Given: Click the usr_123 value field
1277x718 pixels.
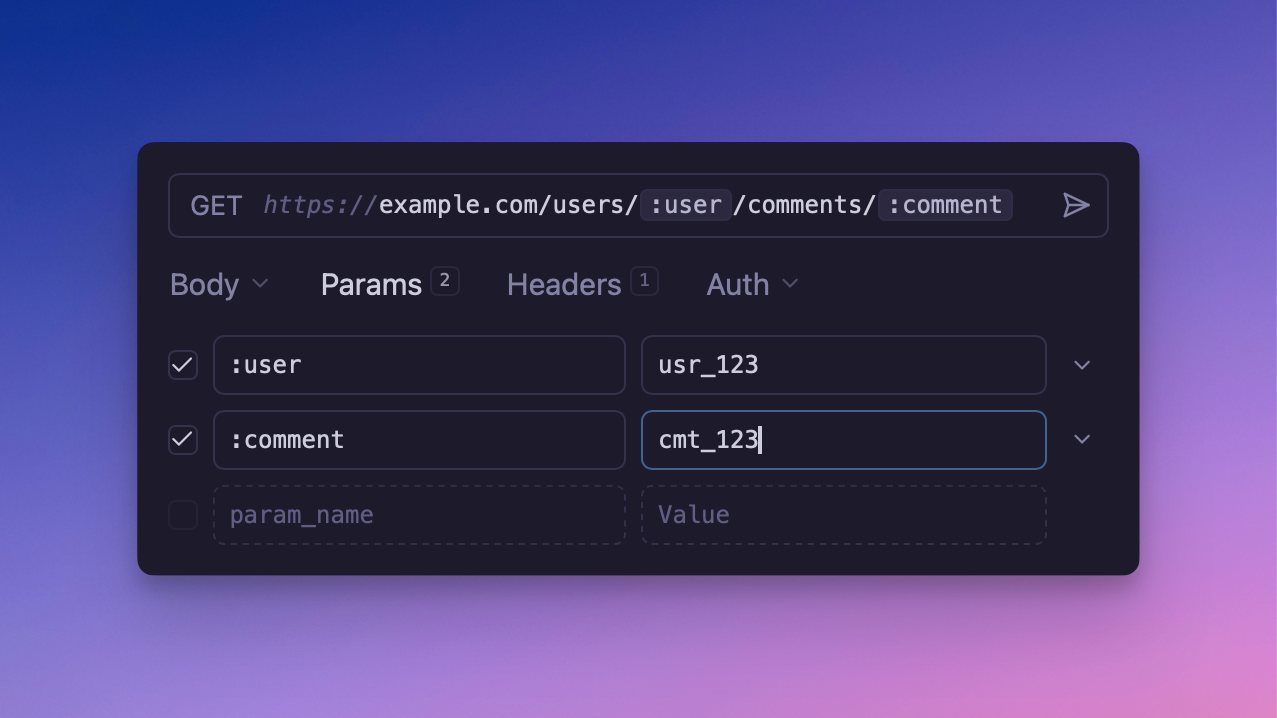Looking at the screenshot, I should (x=843, y=365).
